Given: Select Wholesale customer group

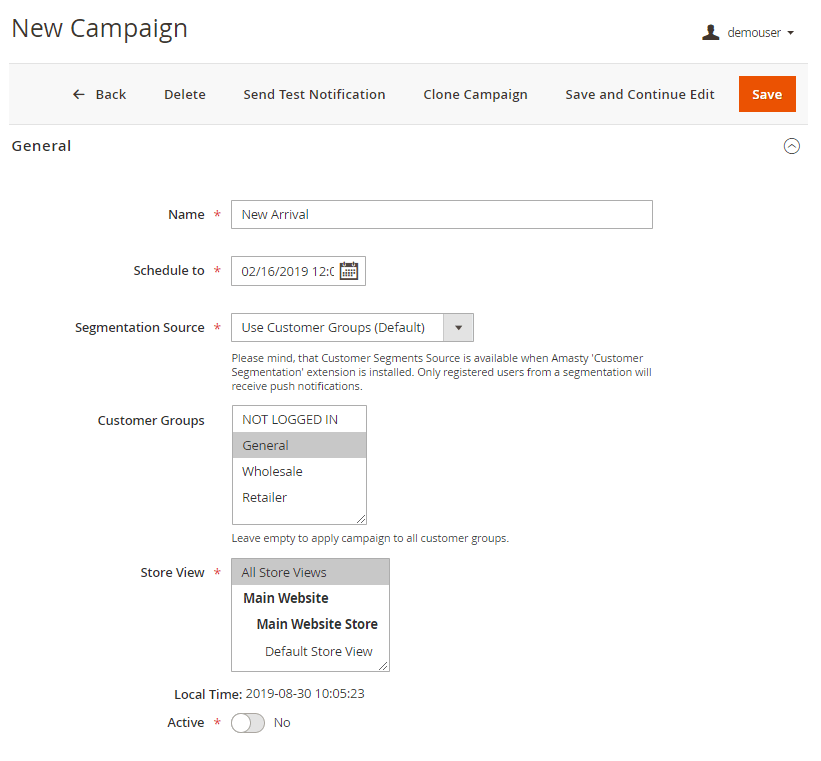Looking at the screenshot, I should [272, 472].
